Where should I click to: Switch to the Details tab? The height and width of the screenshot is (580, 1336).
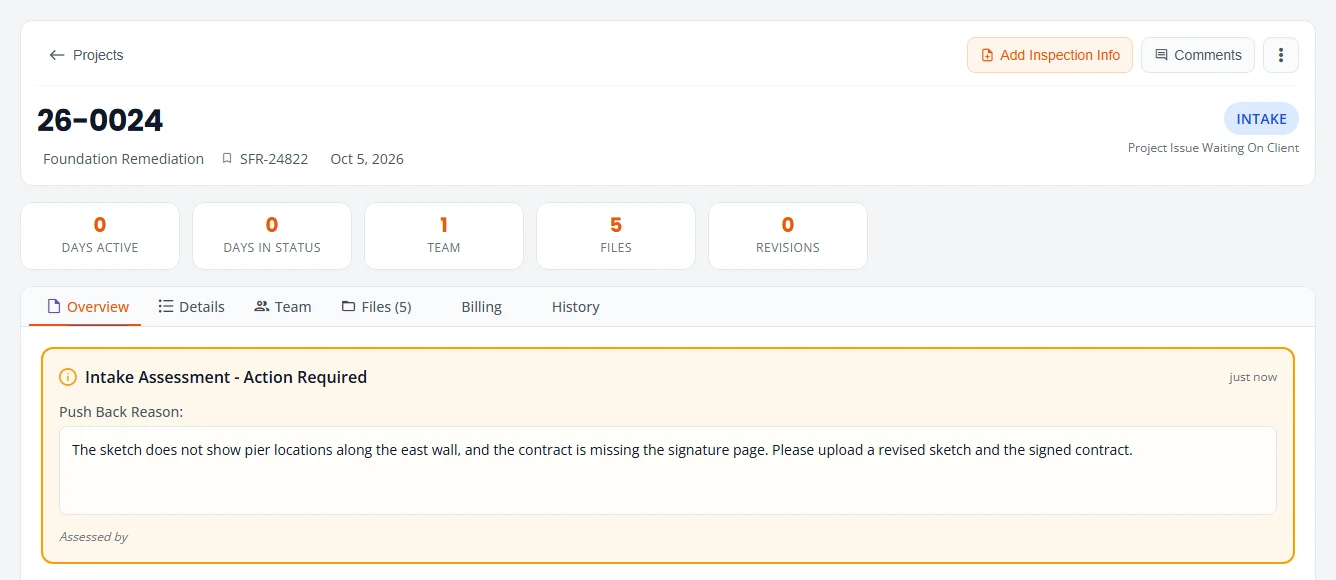point(191,307)
